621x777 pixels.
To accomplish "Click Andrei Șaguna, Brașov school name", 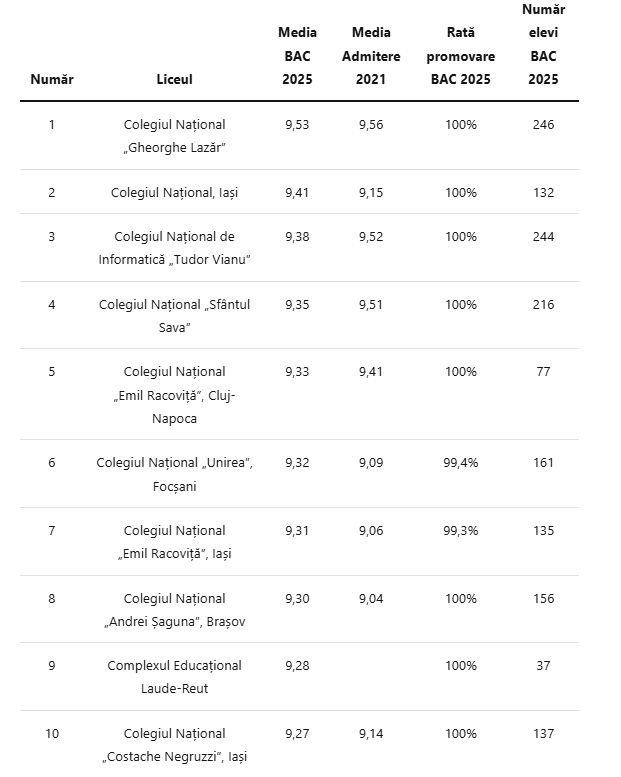I will tap(174, 610).
